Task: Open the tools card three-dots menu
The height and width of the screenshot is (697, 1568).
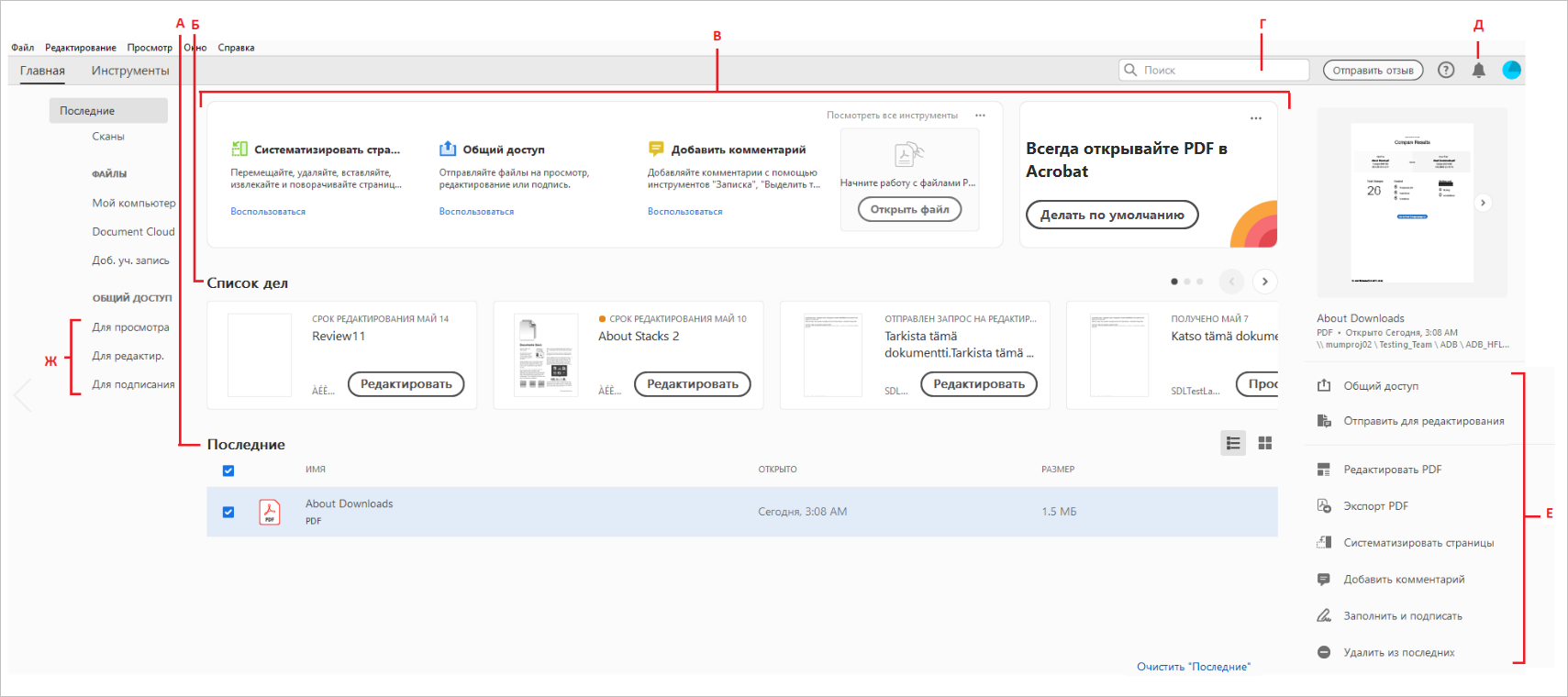Action: tap(980, 116)
